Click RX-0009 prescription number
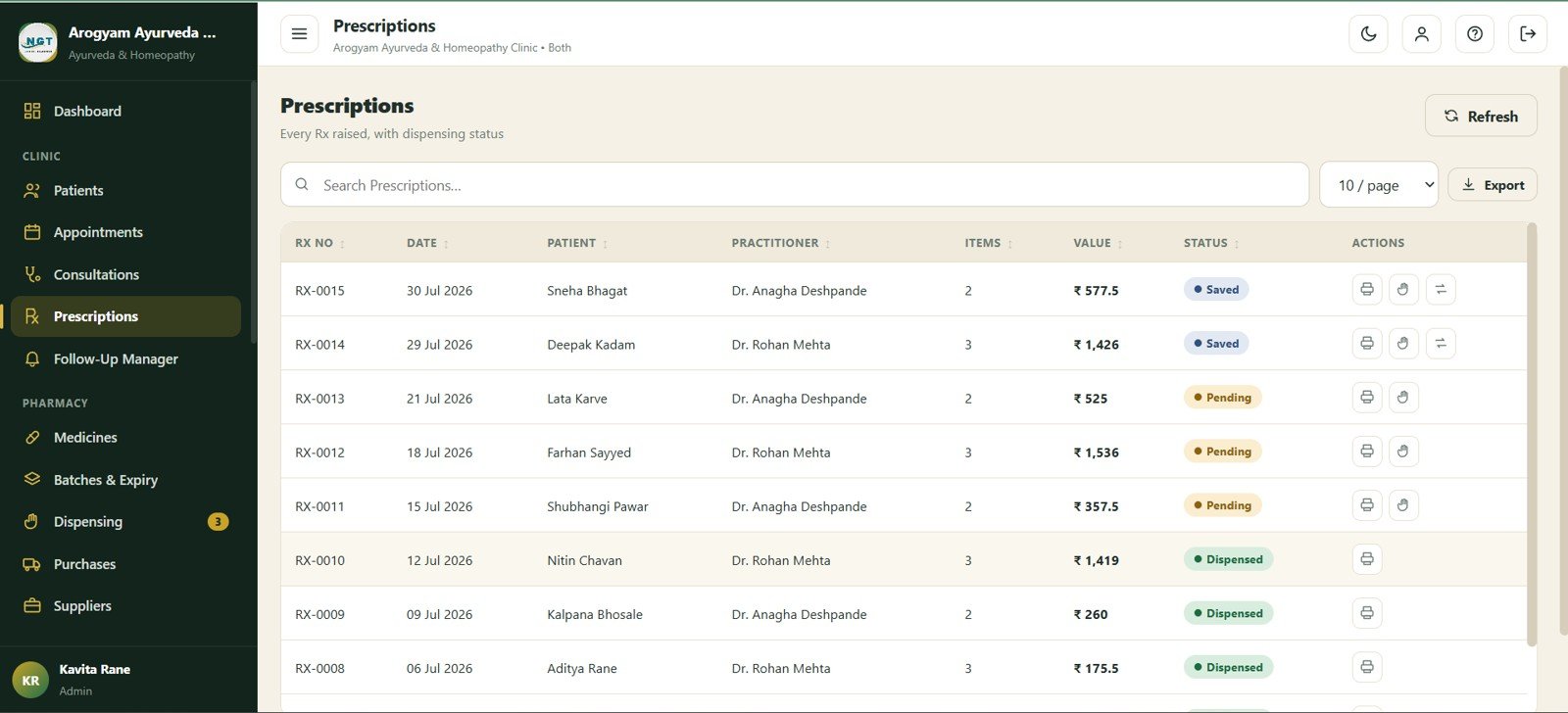Viewport: 1568px width, 713px height. pyautogui.click(x=319, y=614)
